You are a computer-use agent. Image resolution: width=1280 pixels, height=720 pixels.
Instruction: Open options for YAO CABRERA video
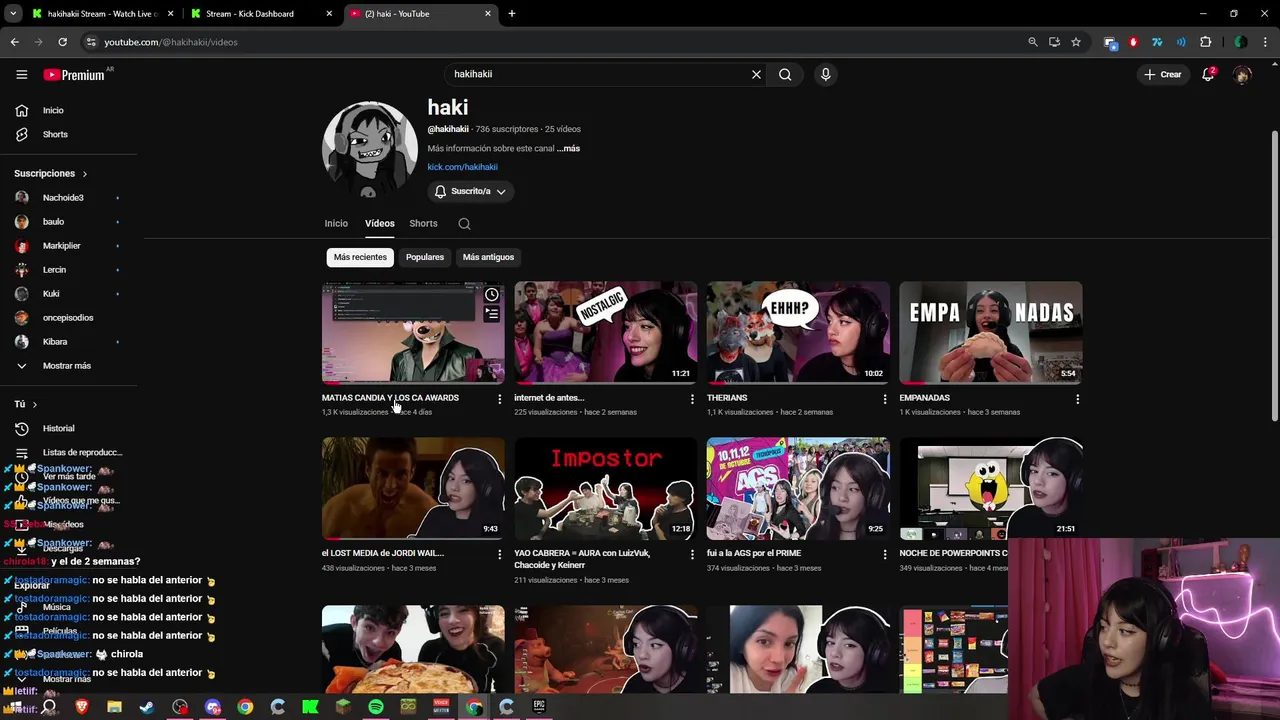pyautogui.click(x=692, y=554)
